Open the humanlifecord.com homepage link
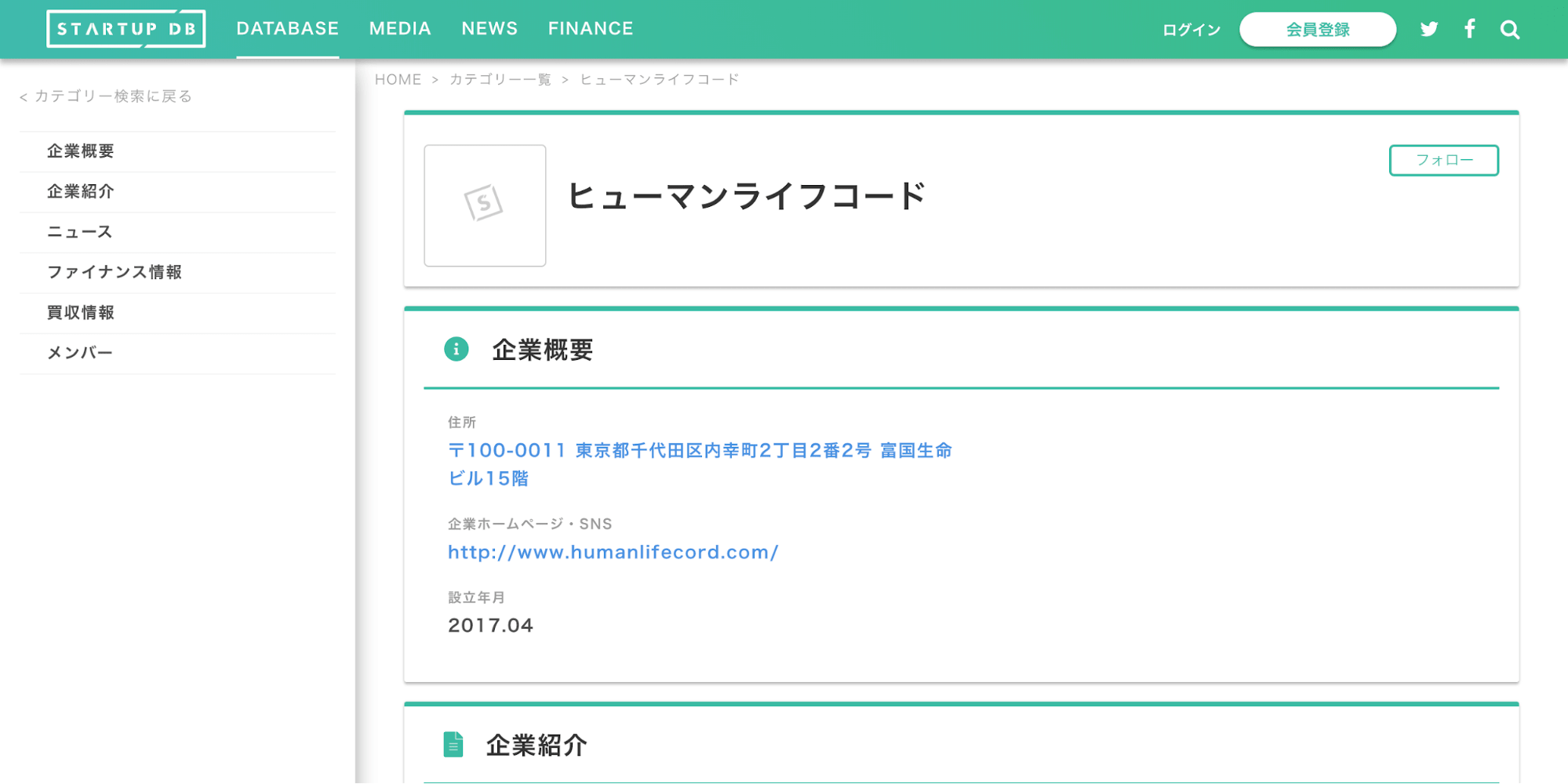The width and height of the screenshot is (1568, 784). [613, 552]
